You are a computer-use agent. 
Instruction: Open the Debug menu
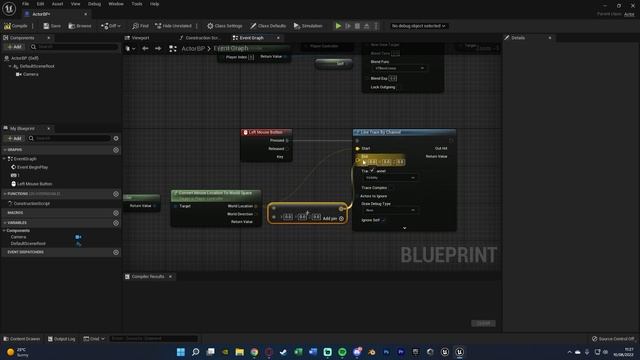(x=94, y=4)
